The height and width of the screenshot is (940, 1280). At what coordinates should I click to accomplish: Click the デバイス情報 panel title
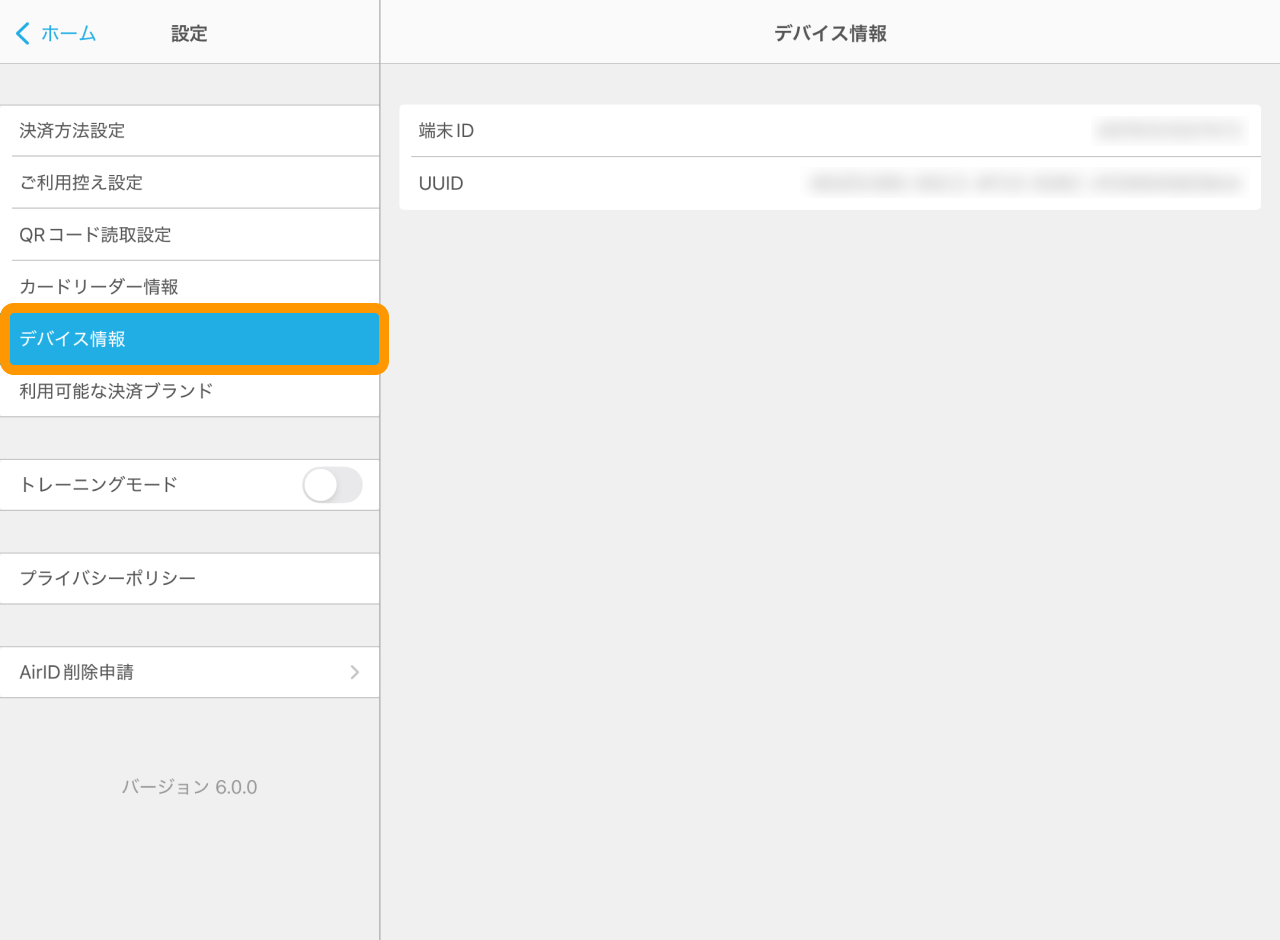point(829,32)
